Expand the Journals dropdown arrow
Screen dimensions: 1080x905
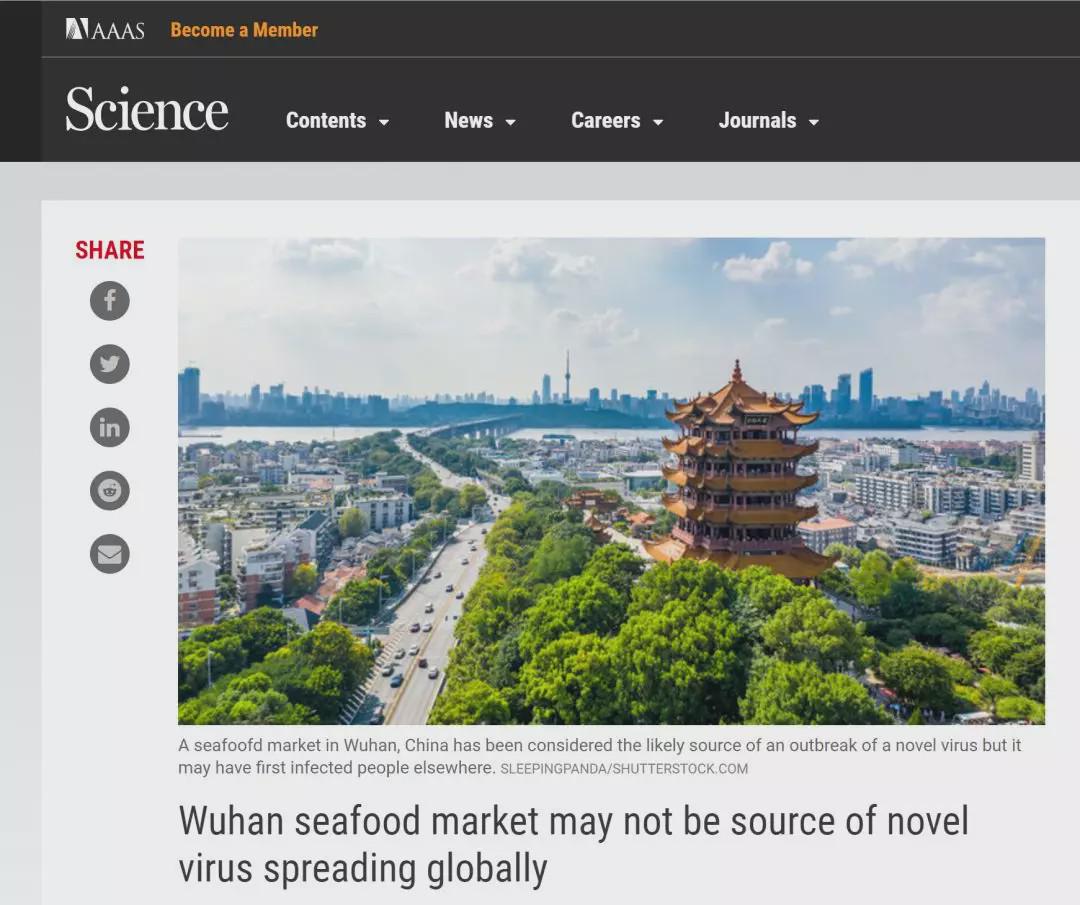point(813,122)
